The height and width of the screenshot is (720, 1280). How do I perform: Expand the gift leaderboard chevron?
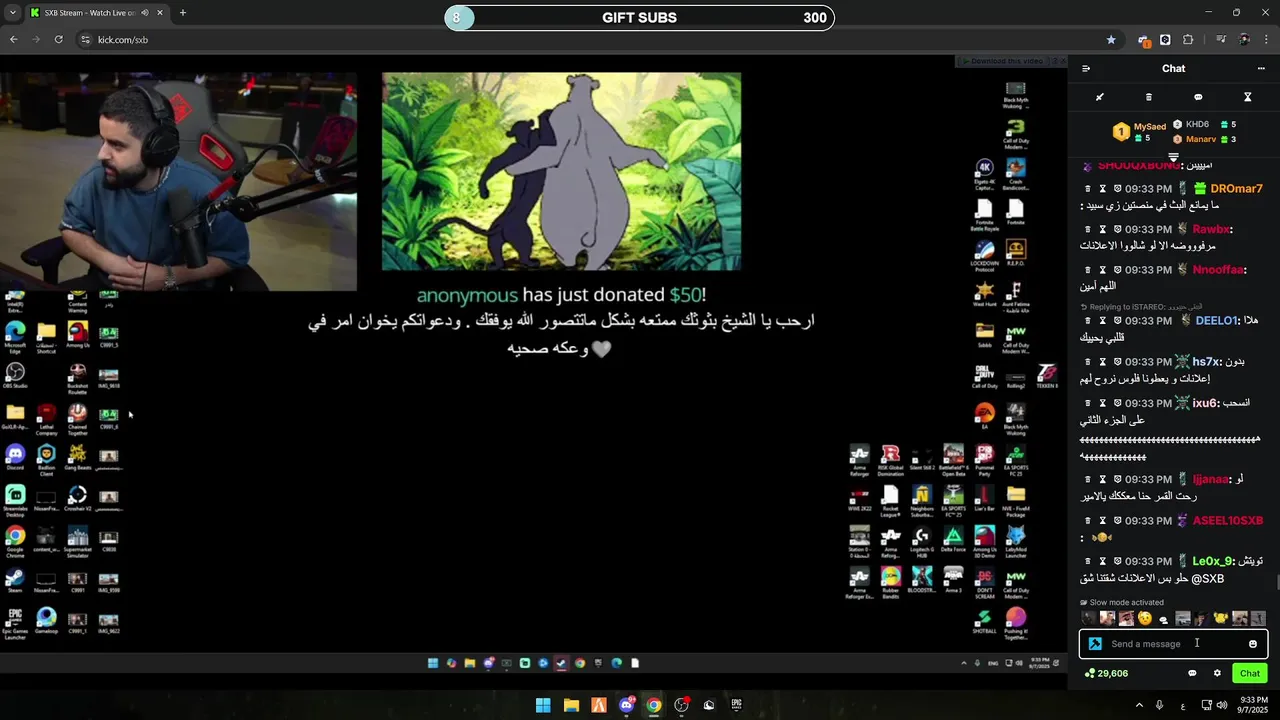[1173, 157]
